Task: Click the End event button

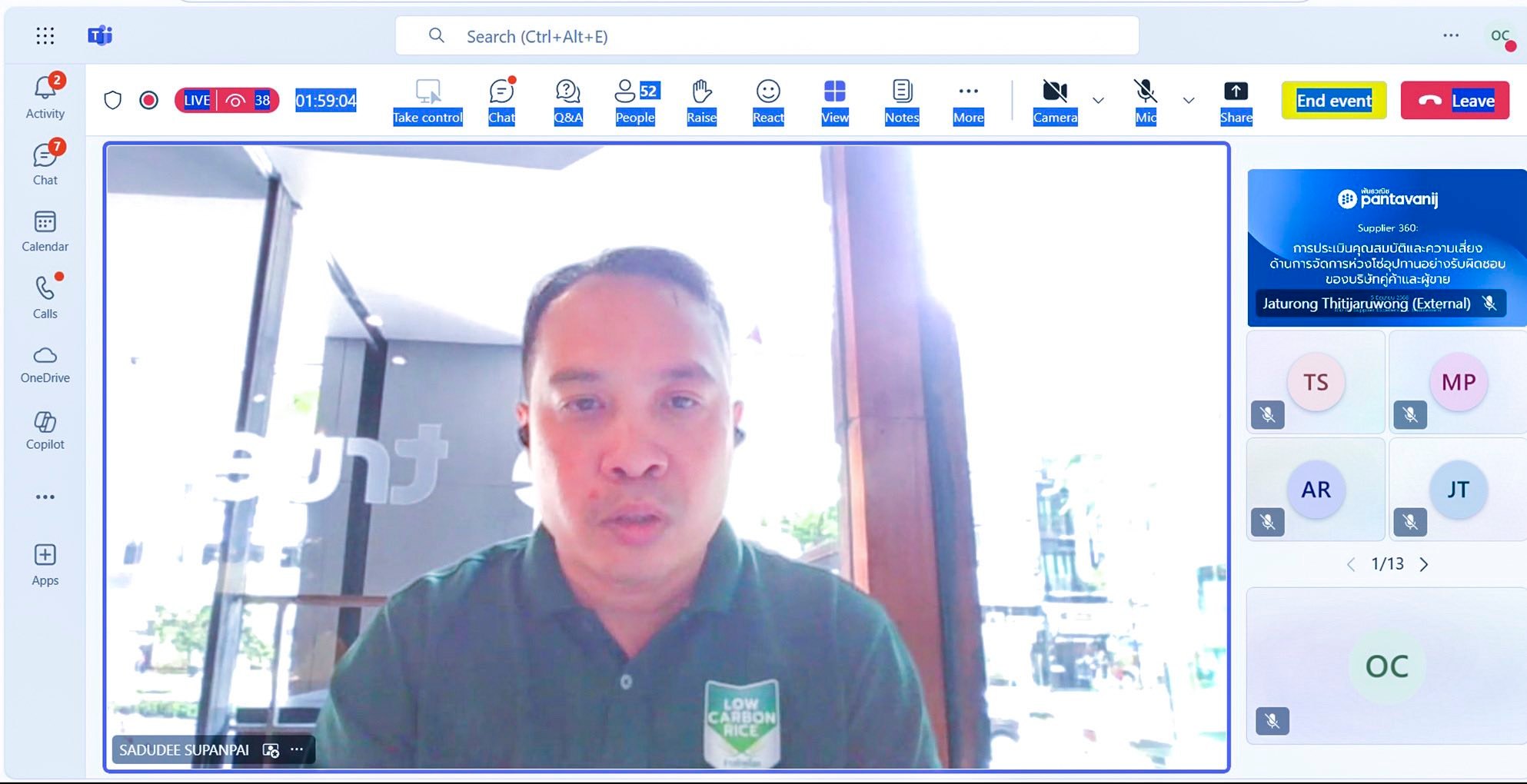Action: coord(1333,101)
